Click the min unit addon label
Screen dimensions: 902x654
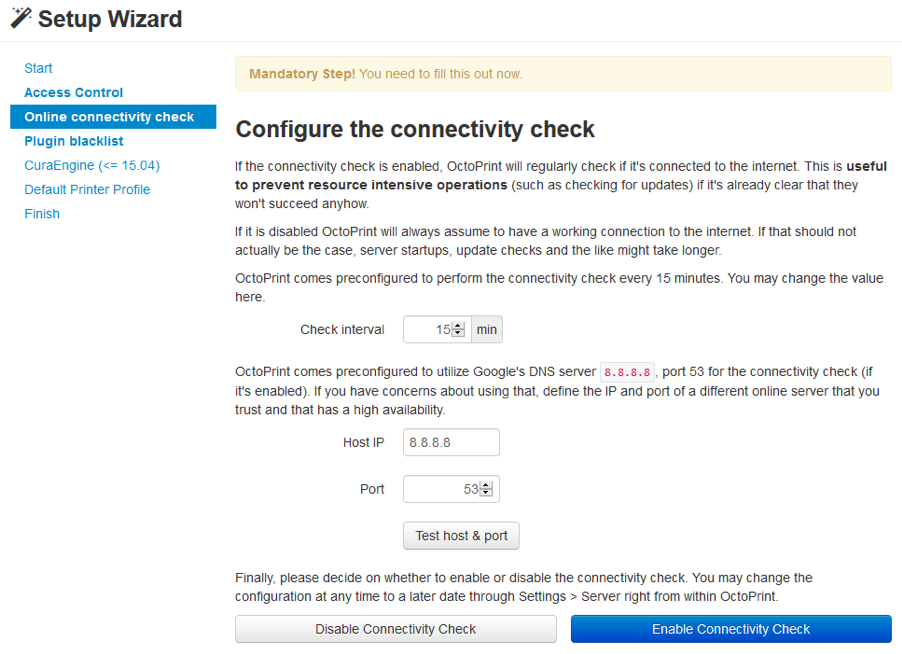click(x=487, y=329)
